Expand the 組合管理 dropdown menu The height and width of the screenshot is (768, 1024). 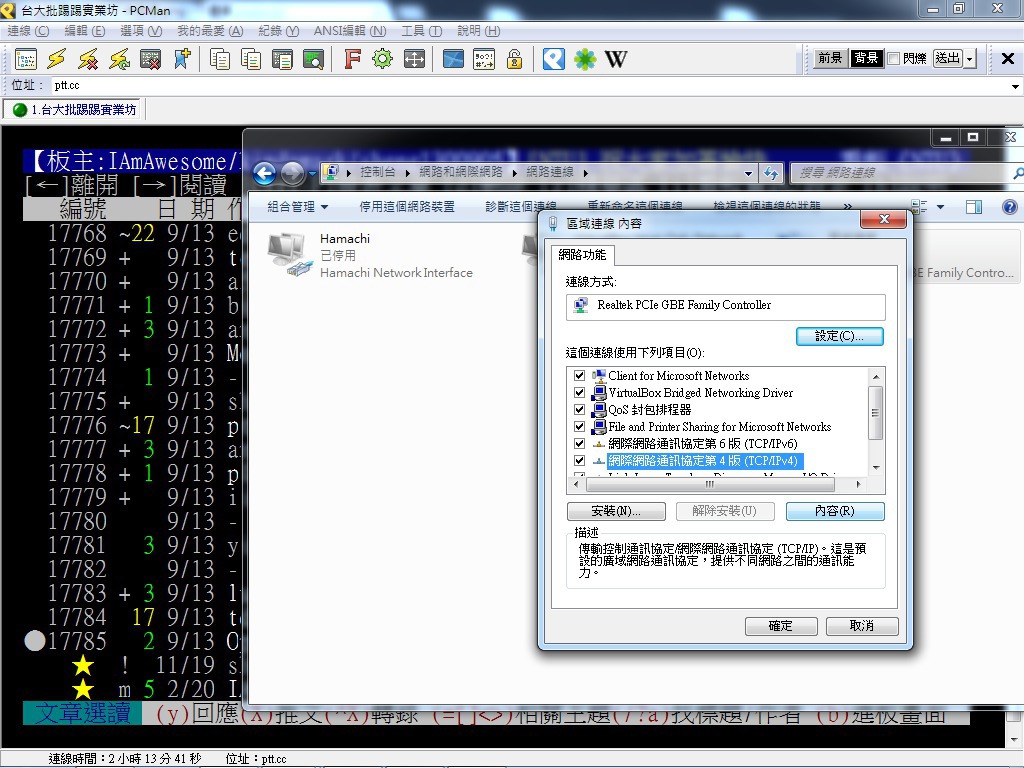(297, 207)
